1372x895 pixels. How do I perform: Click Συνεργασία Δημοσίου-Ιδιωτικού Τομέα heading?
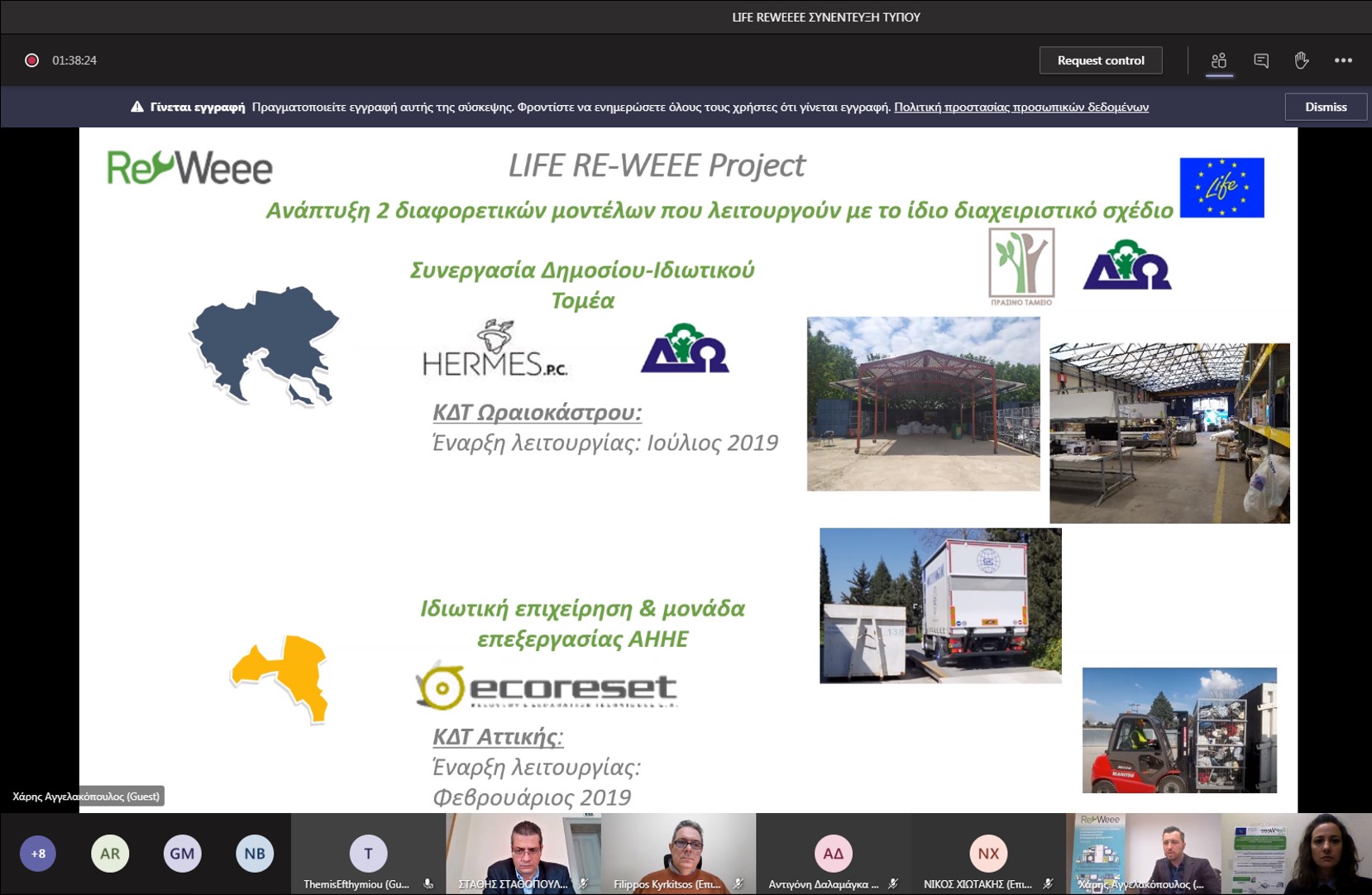point(582,285)
